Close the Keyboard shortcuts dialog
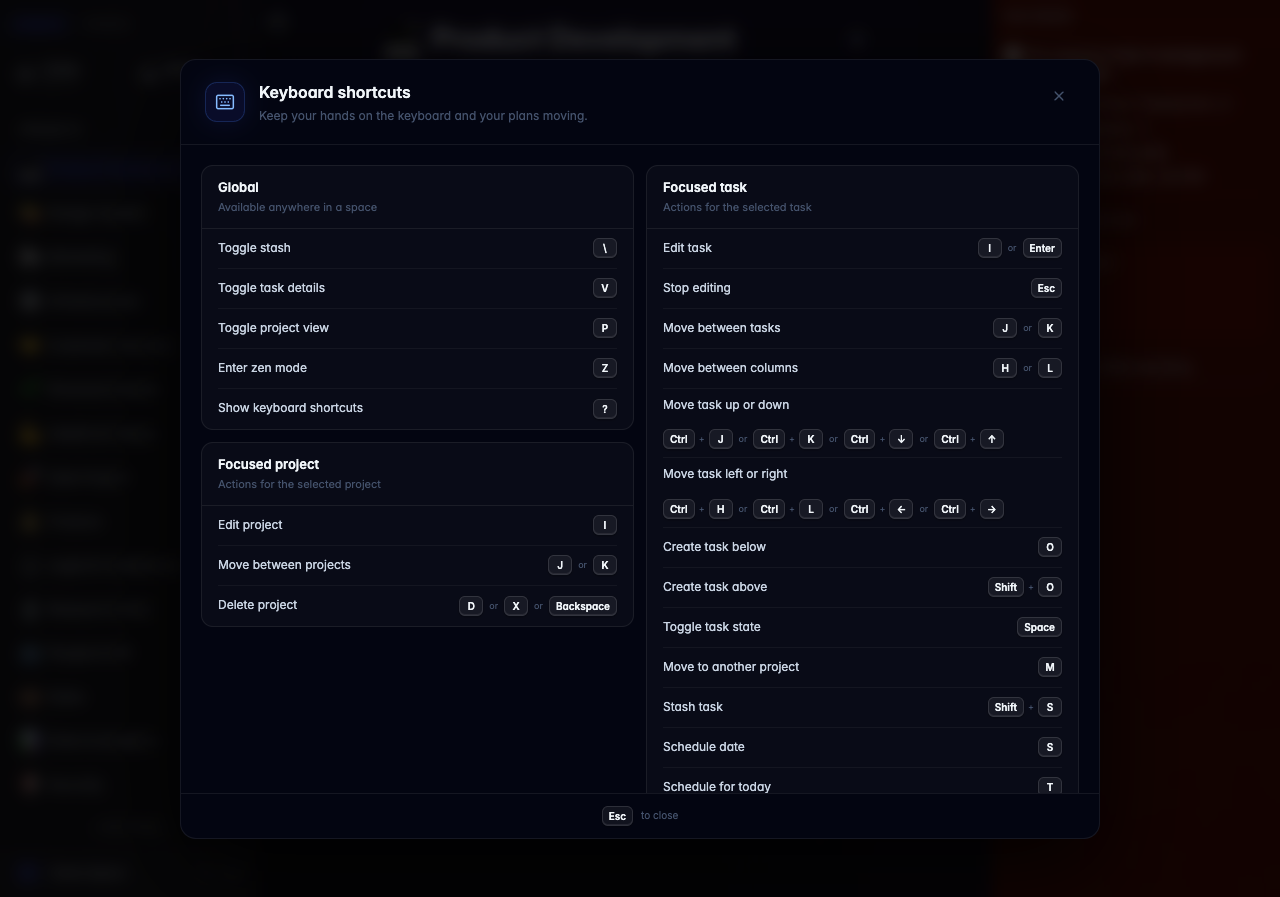Viewport: 1280px width, 897px height. [1059, 96]
